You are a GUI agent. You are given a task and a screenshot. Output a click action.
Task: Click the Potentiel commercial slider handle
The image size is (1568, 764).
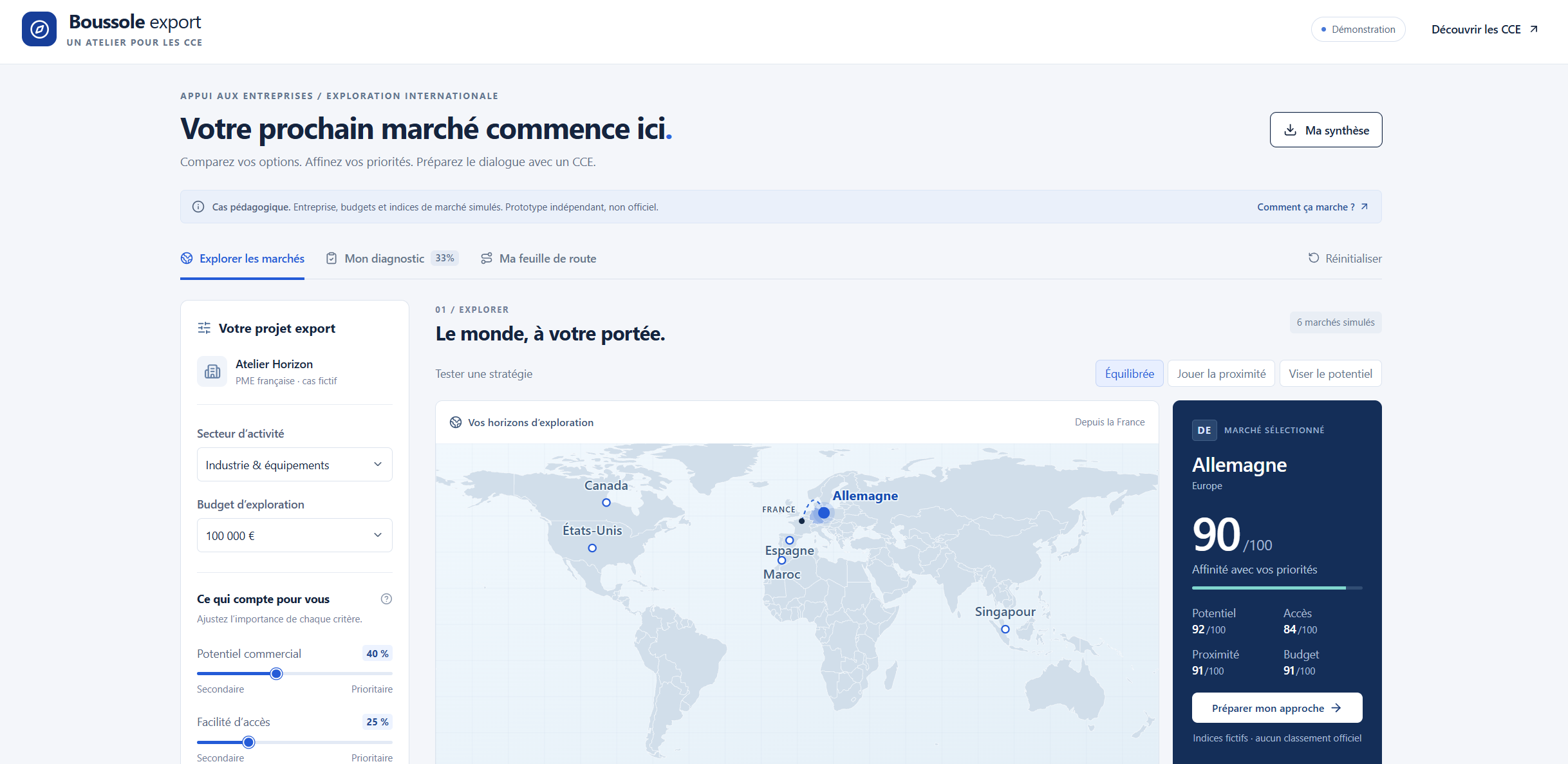pyautogui.click(x=276, y=674)
